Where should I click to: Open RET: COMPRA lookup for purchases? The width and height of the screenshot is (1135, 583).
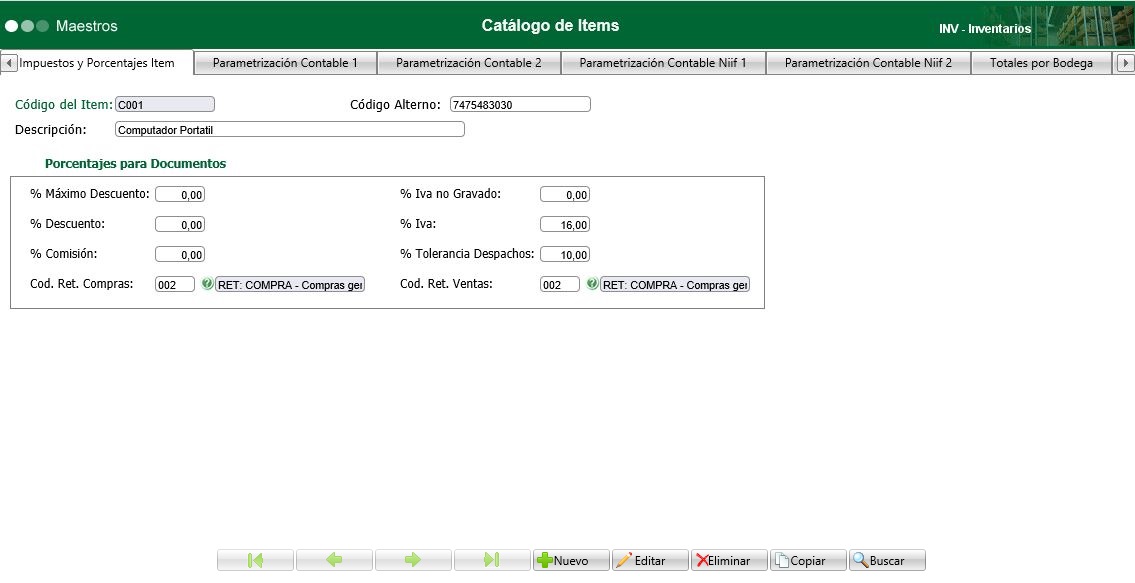pos(290,284)
